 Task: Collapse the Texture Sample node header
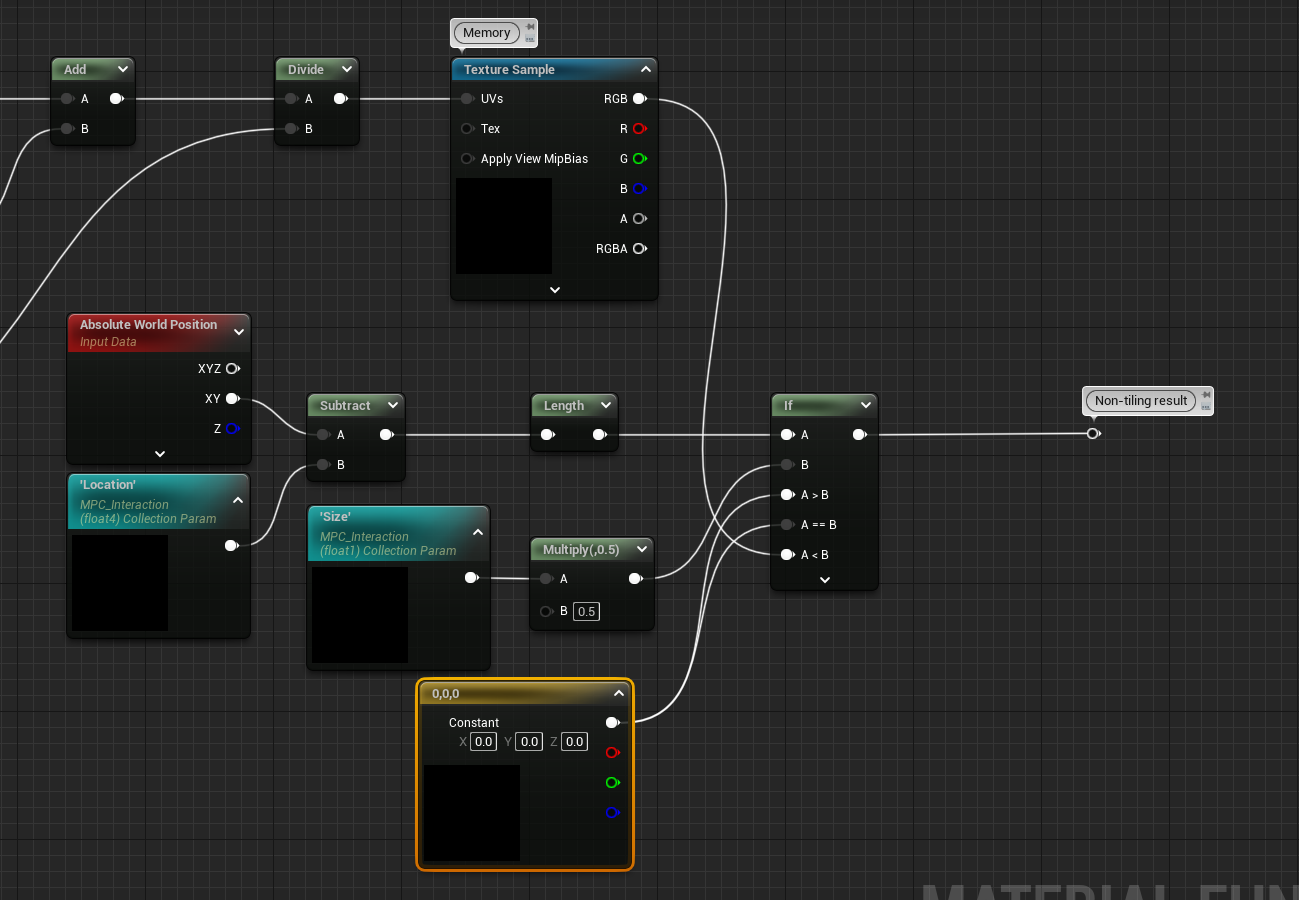646,69
